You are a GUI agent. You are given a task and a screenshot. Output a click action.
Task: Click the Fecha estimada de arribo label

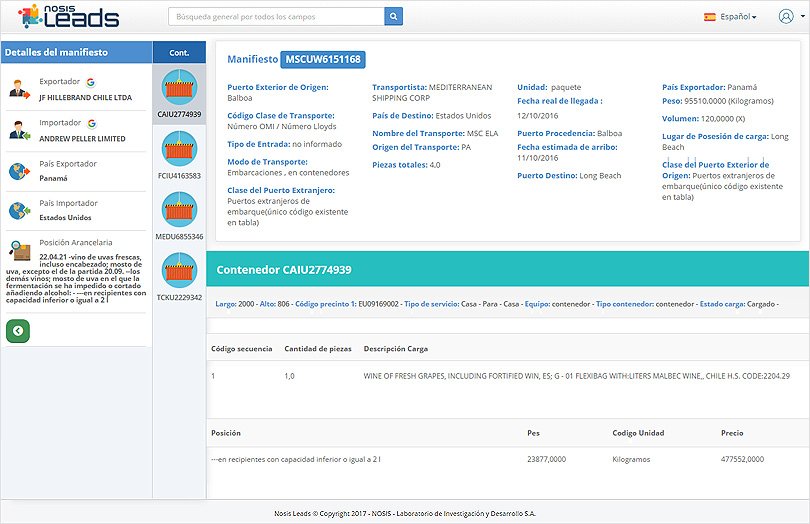(x=567, y=147)
